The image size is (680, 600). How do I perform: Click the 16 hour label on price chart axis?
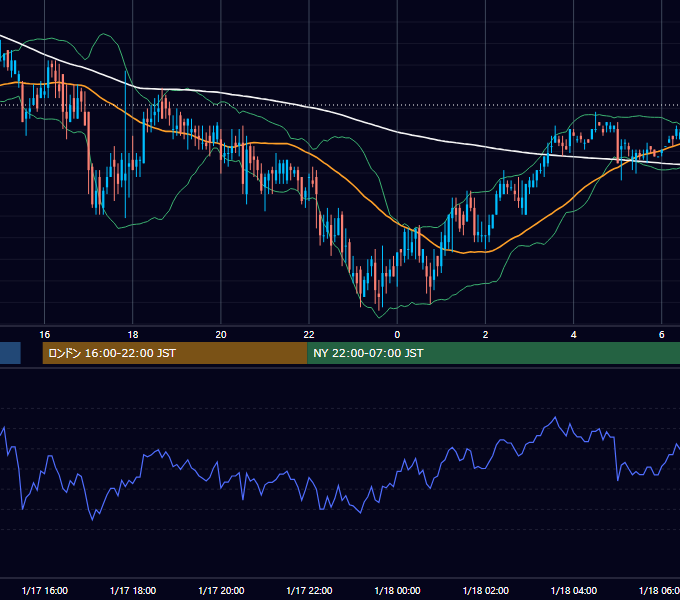pos(45,335)
